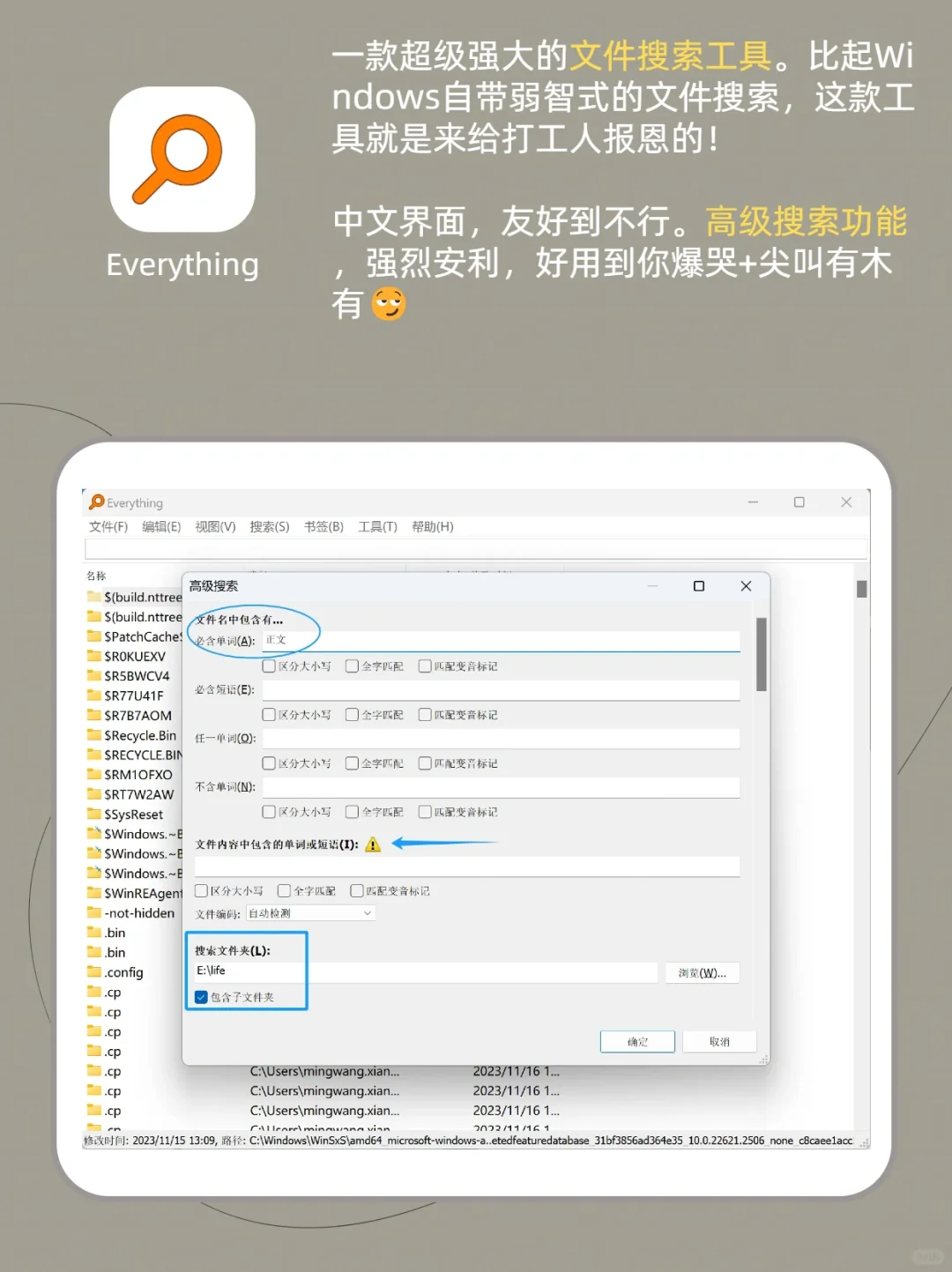Open the 工具(T) menu

(377, 526)
